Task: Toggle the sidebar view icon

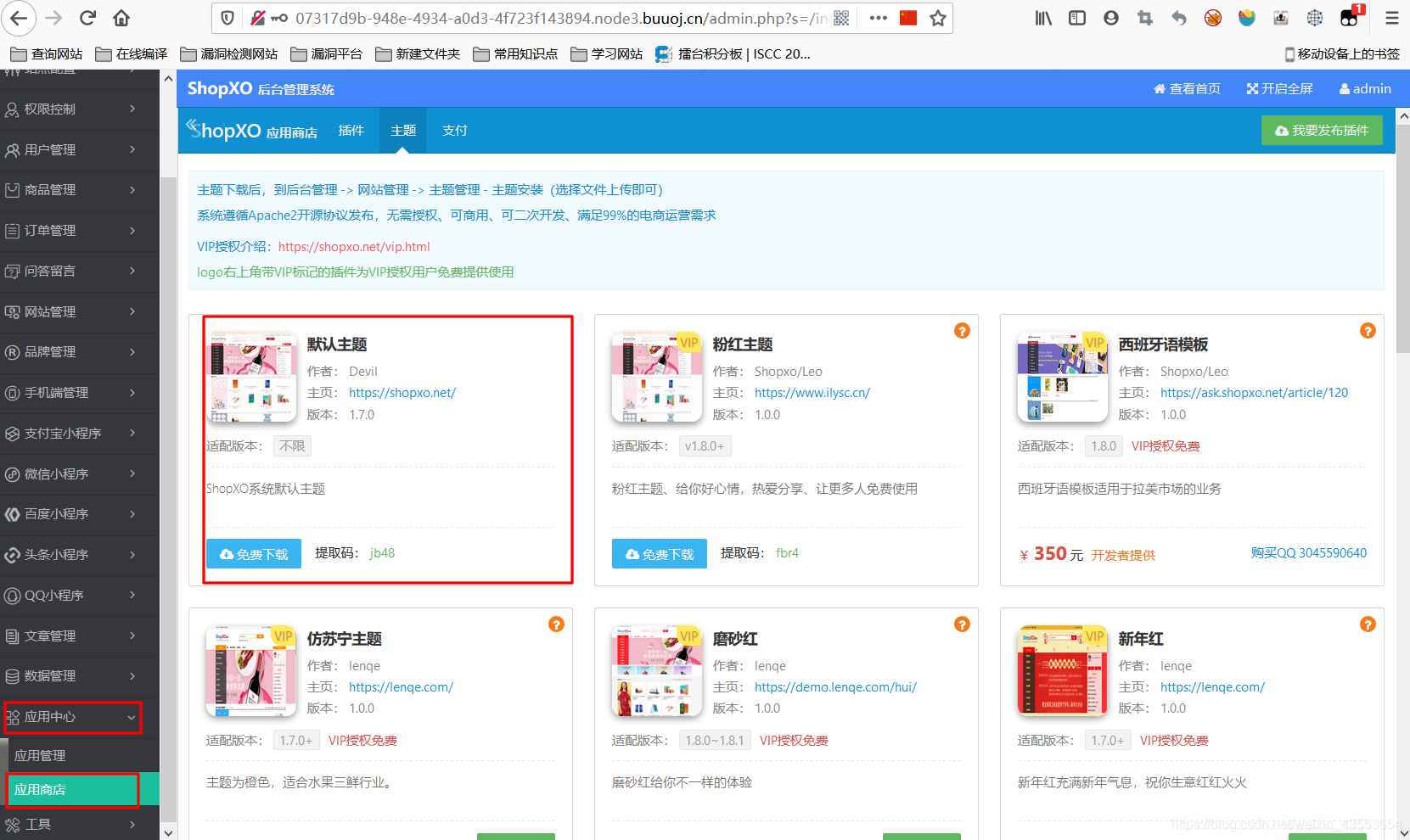Action: coord(1077,18)
